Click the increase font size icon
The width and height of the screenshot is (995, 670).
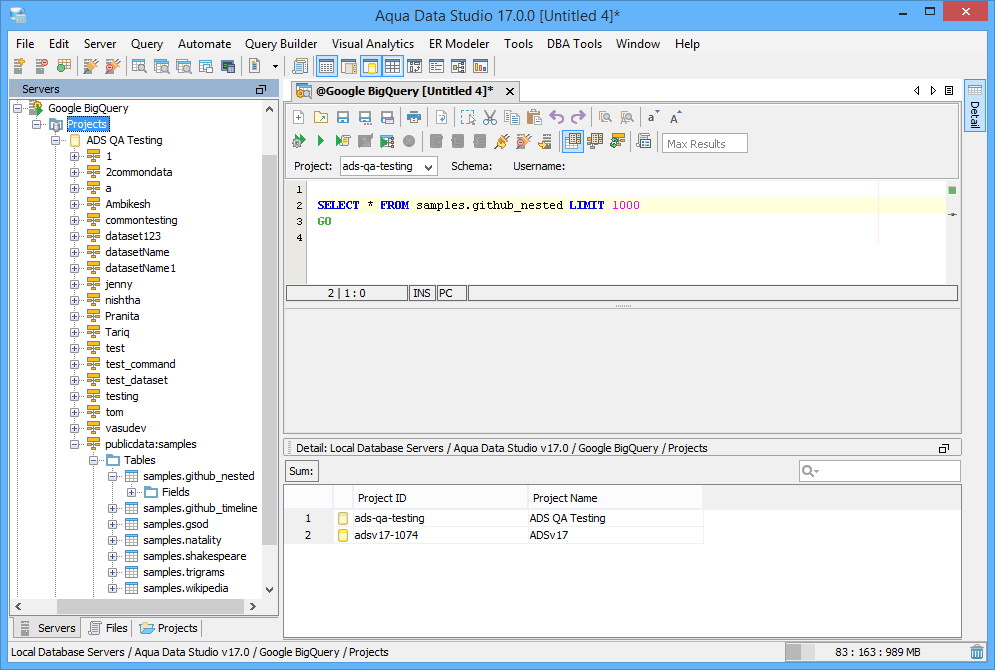[676, 117]
